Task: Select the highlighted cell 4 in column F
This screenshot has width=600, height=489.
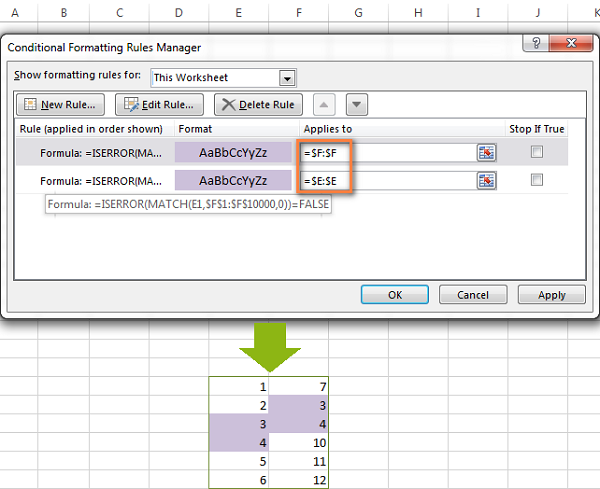Action: 298,424
